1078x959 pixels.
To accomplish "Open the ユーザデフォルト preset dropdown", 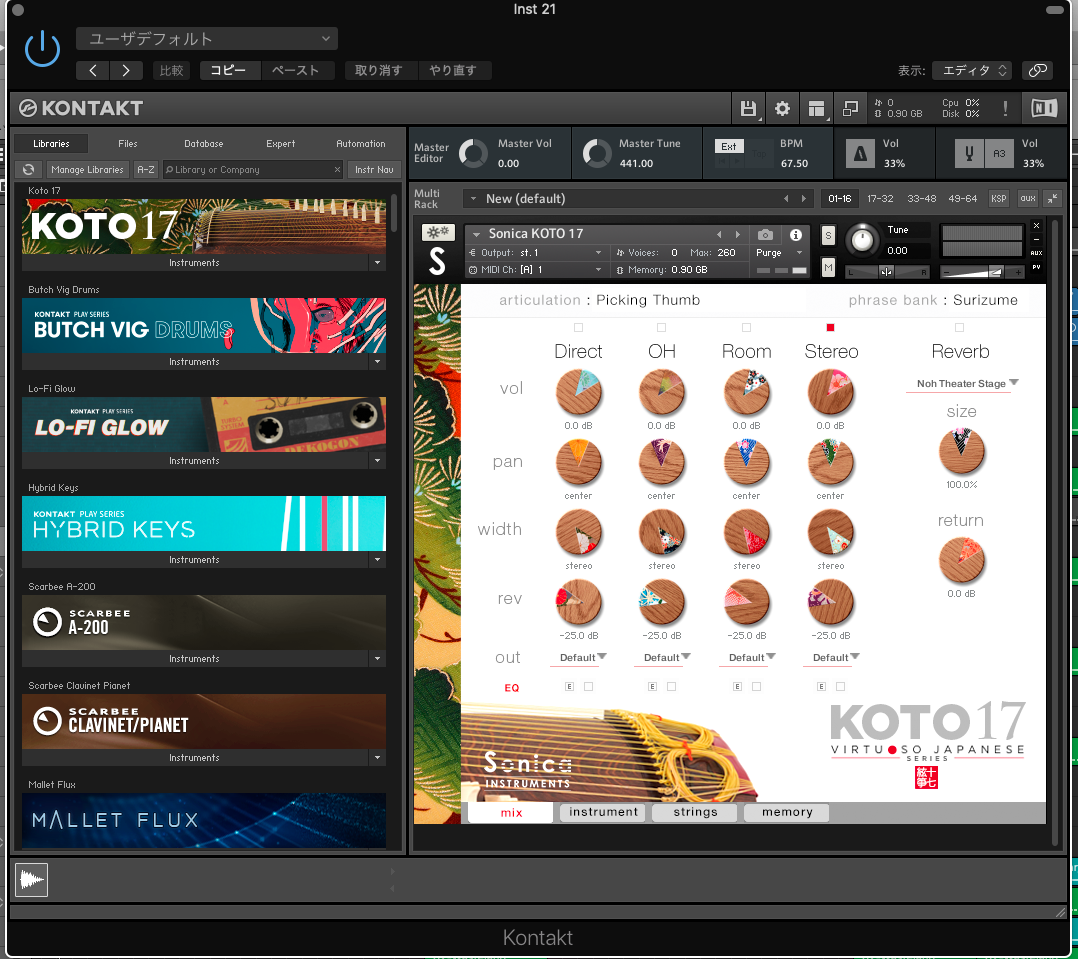I will [x=207, y=39].
